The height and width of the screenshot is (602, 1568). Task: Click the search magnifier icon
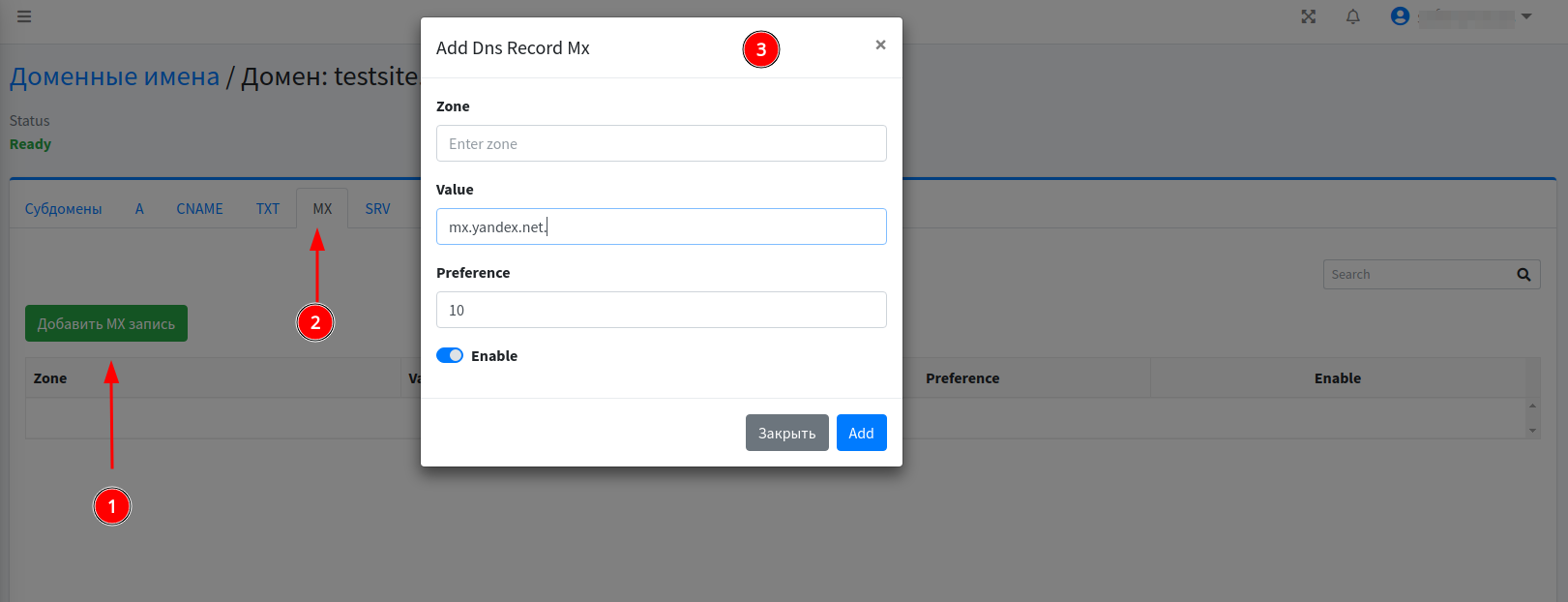[x=1524, y=275]
